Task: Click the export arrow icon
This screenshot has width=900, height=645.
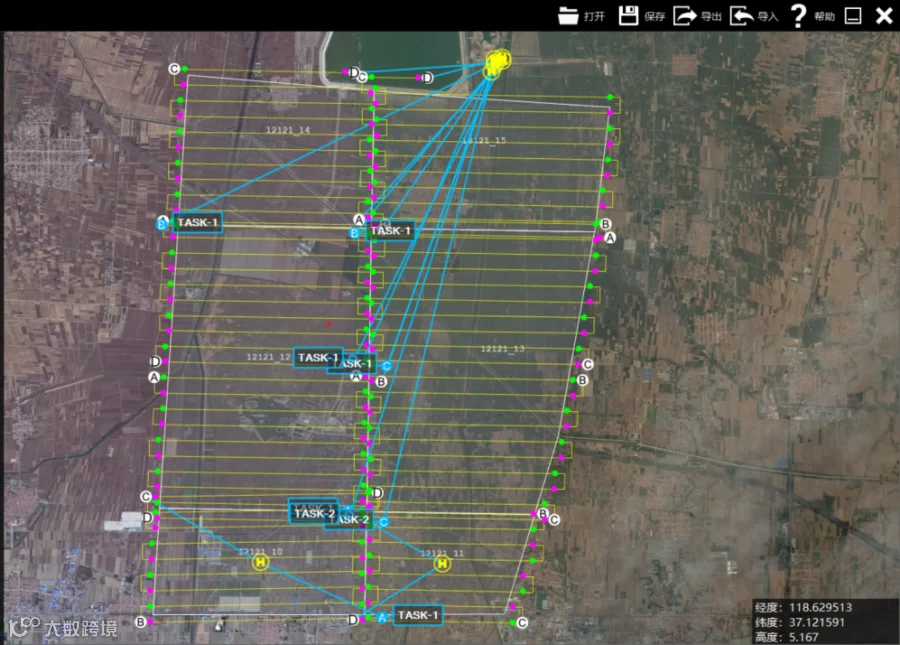Action: (x=684, y=15)
